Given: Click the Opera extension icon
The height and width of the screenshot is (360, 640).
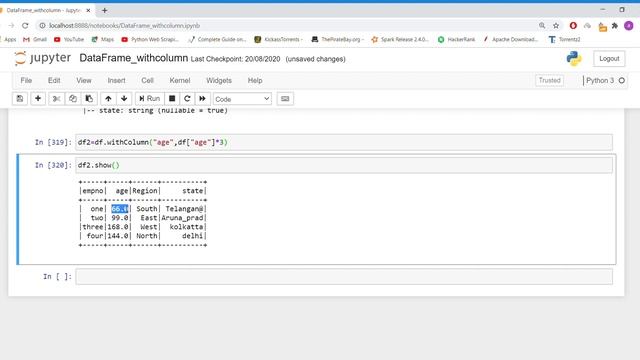Looking at the screenshot, I should 573,26.
